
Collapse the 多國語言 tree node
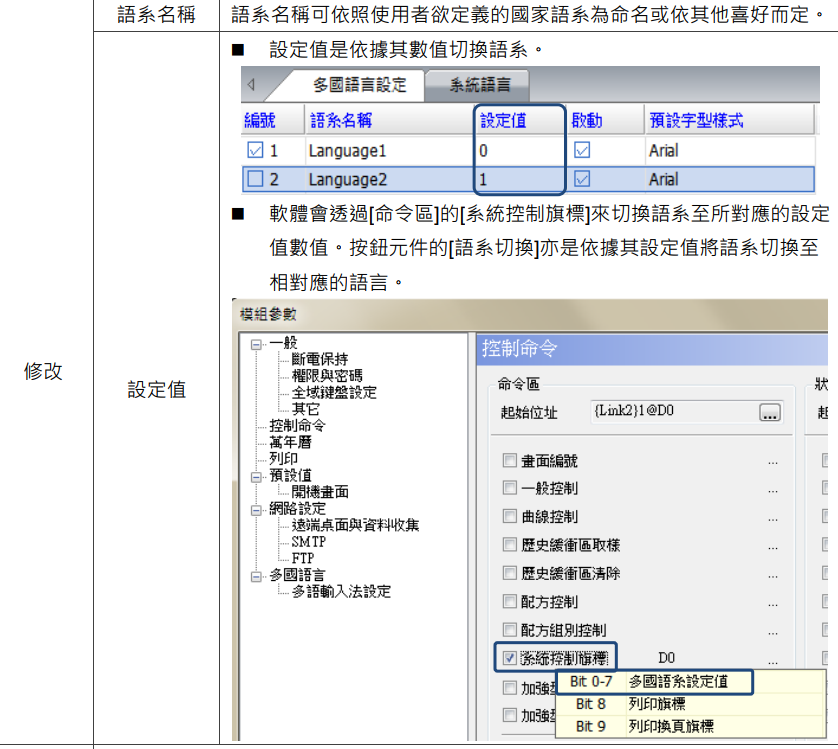[x=257, y=575]
